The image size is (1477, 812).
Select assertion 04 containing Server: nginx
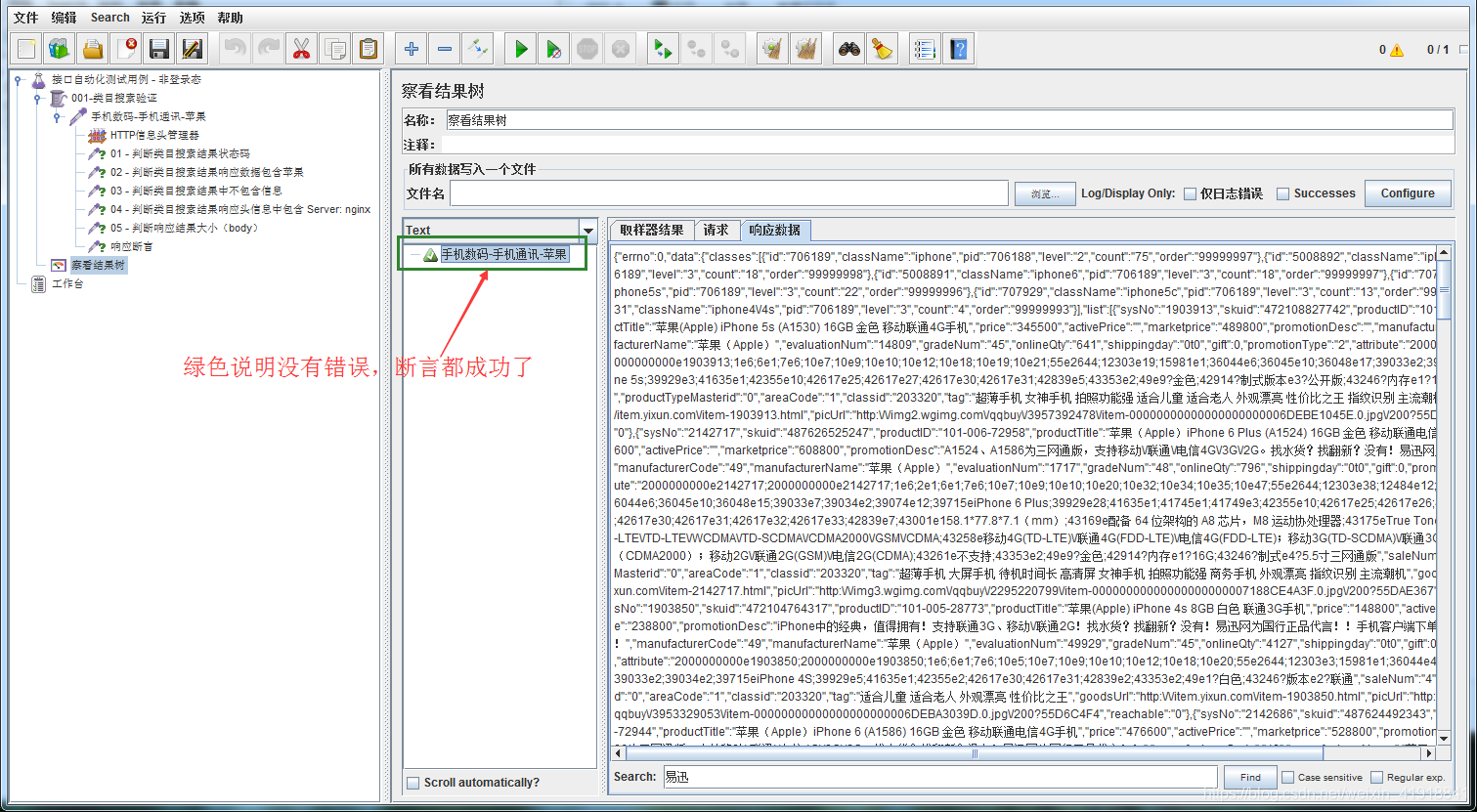[x=239, y=210]
